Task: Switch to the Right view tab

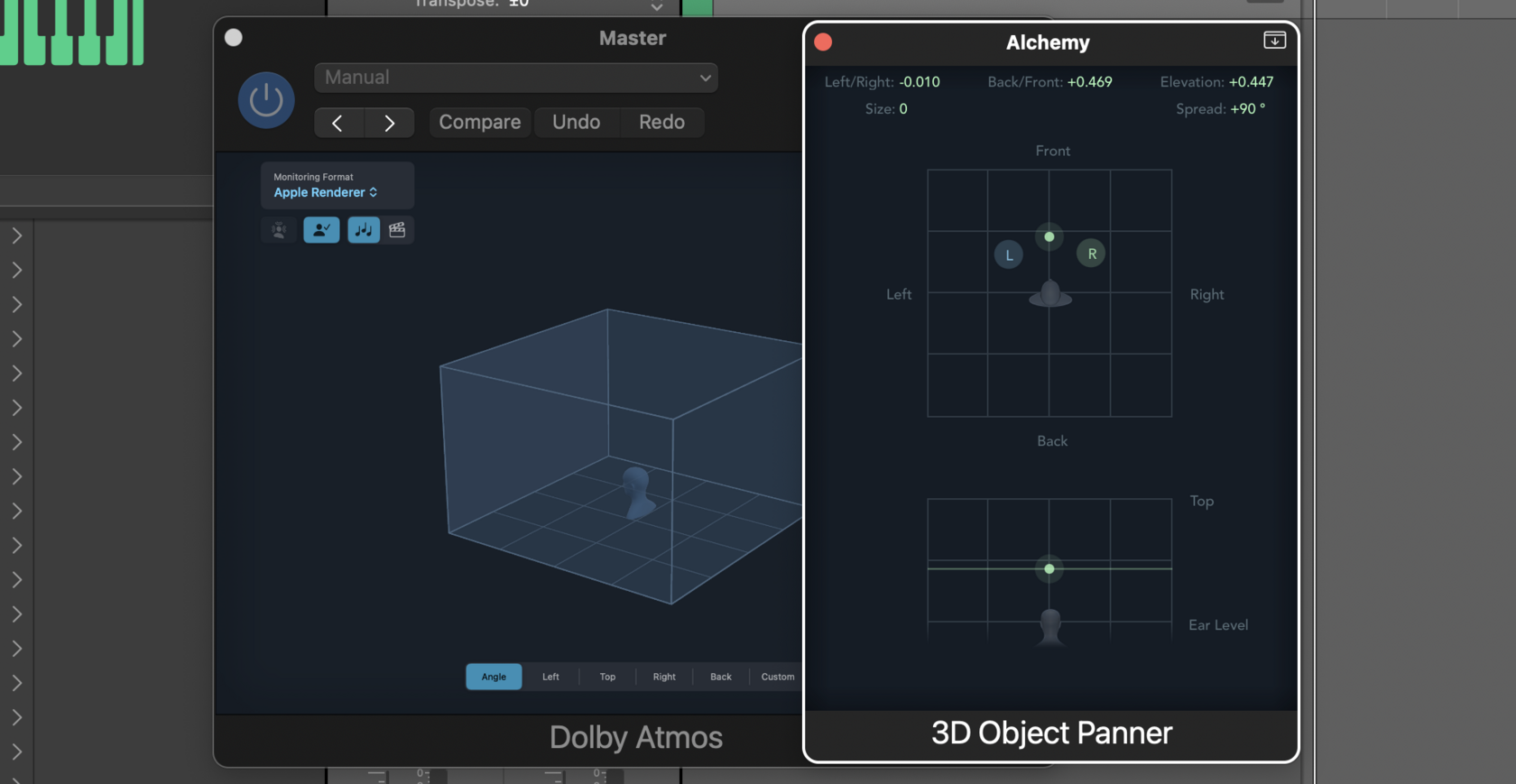Action: coord(664,677)
